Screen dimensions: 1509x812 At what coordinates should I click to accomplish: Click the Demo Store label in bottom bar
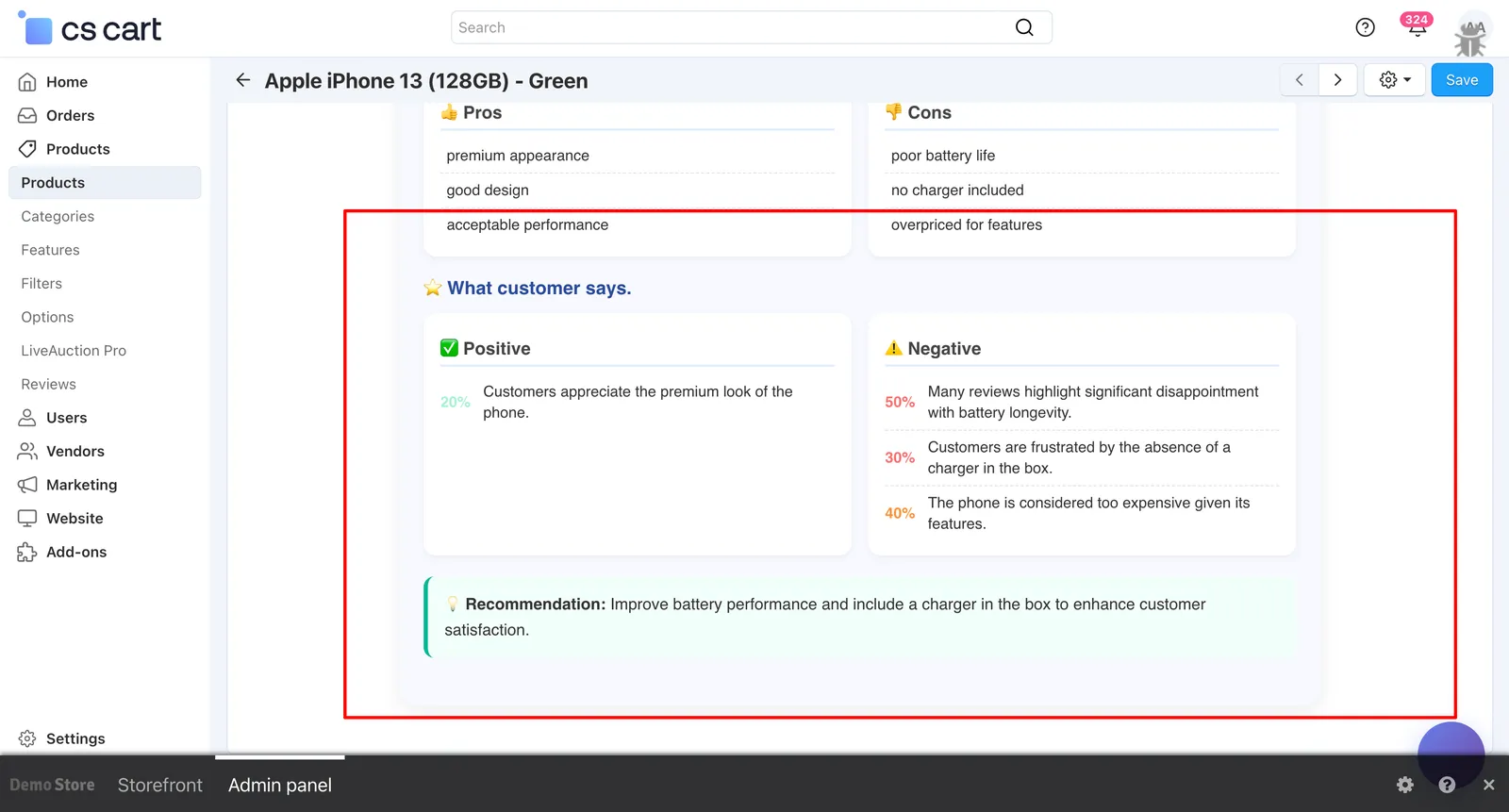coord(52,785)
